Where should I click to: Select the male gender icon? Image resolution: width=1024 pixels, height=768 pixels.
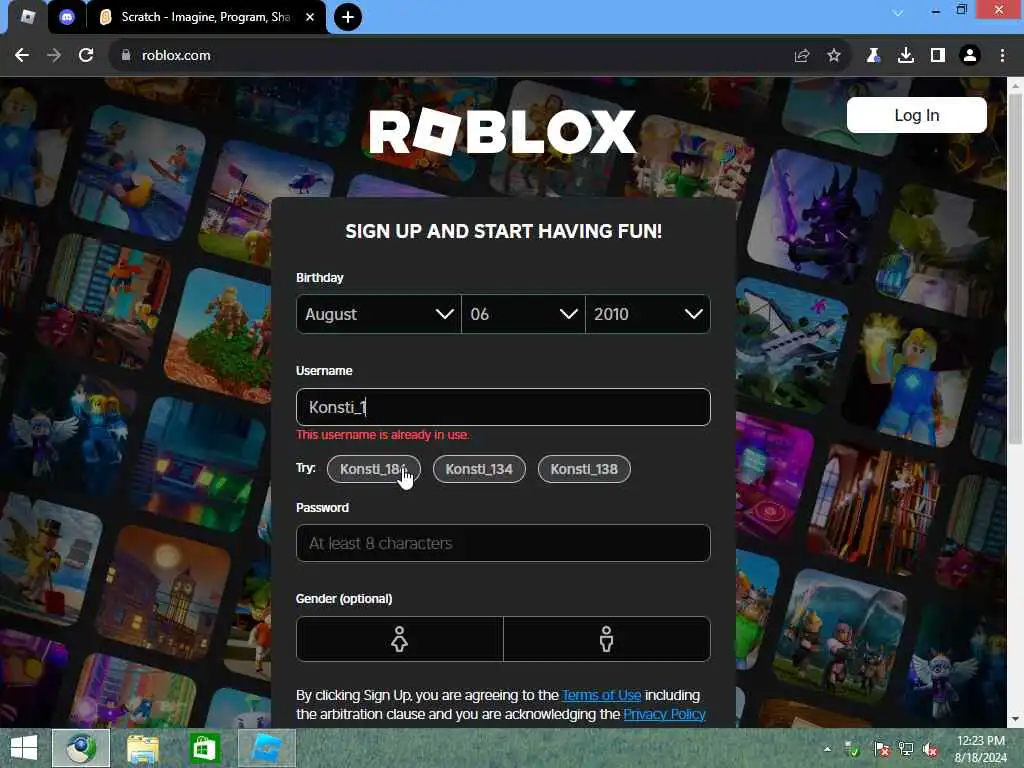pos(607,639)
